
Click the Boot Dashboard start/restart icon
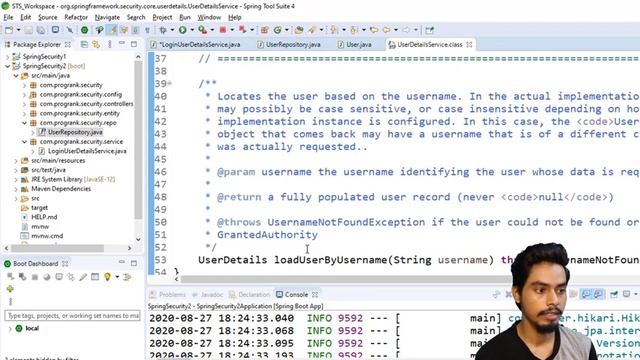point(10,277)
